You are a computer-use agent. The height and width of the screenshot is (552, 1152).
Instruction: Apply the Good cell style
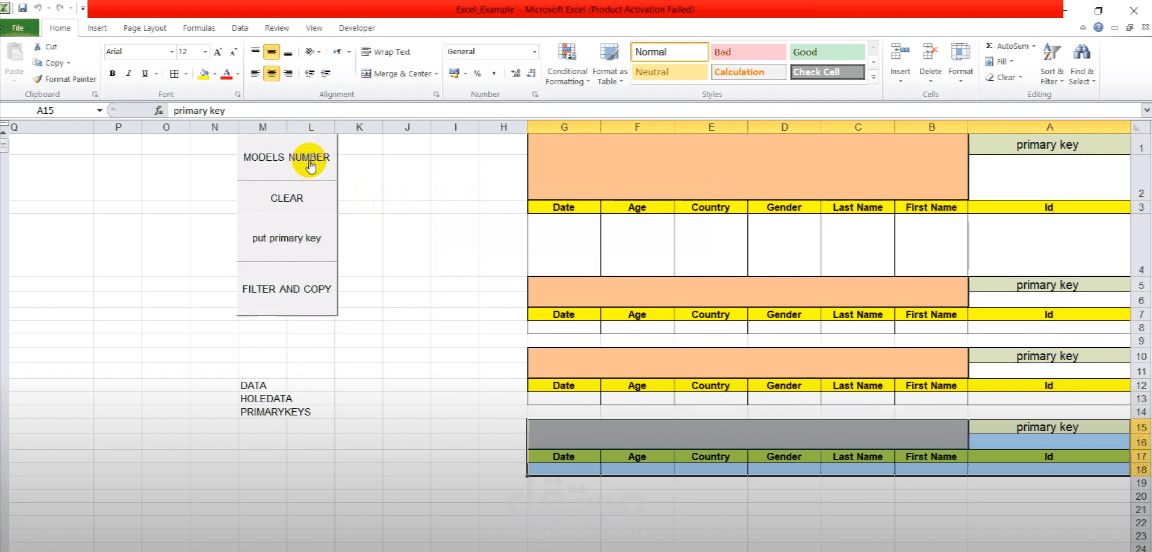click(x=827, y=52)
